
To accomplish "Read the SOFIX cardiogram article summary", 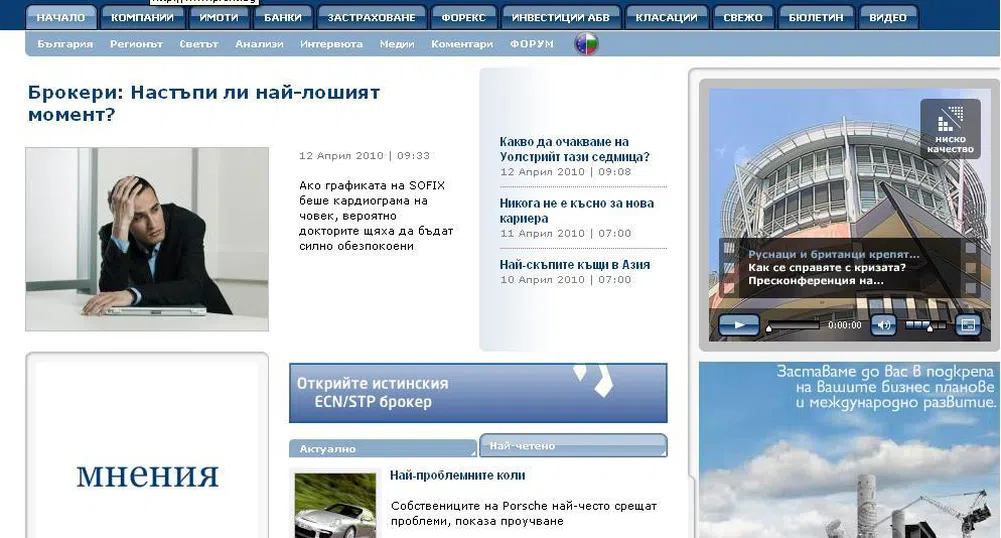I will [376, 216].
